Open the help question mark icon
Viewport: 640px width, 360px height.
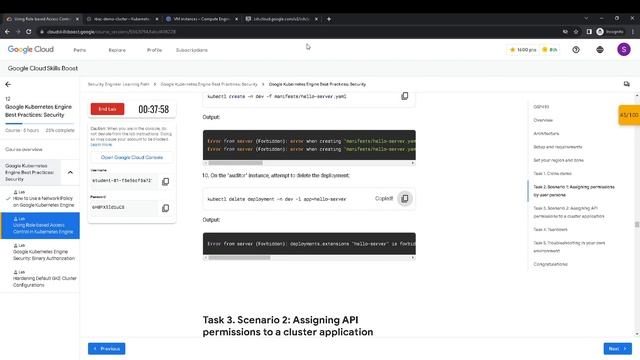click(x=576, y=49)
